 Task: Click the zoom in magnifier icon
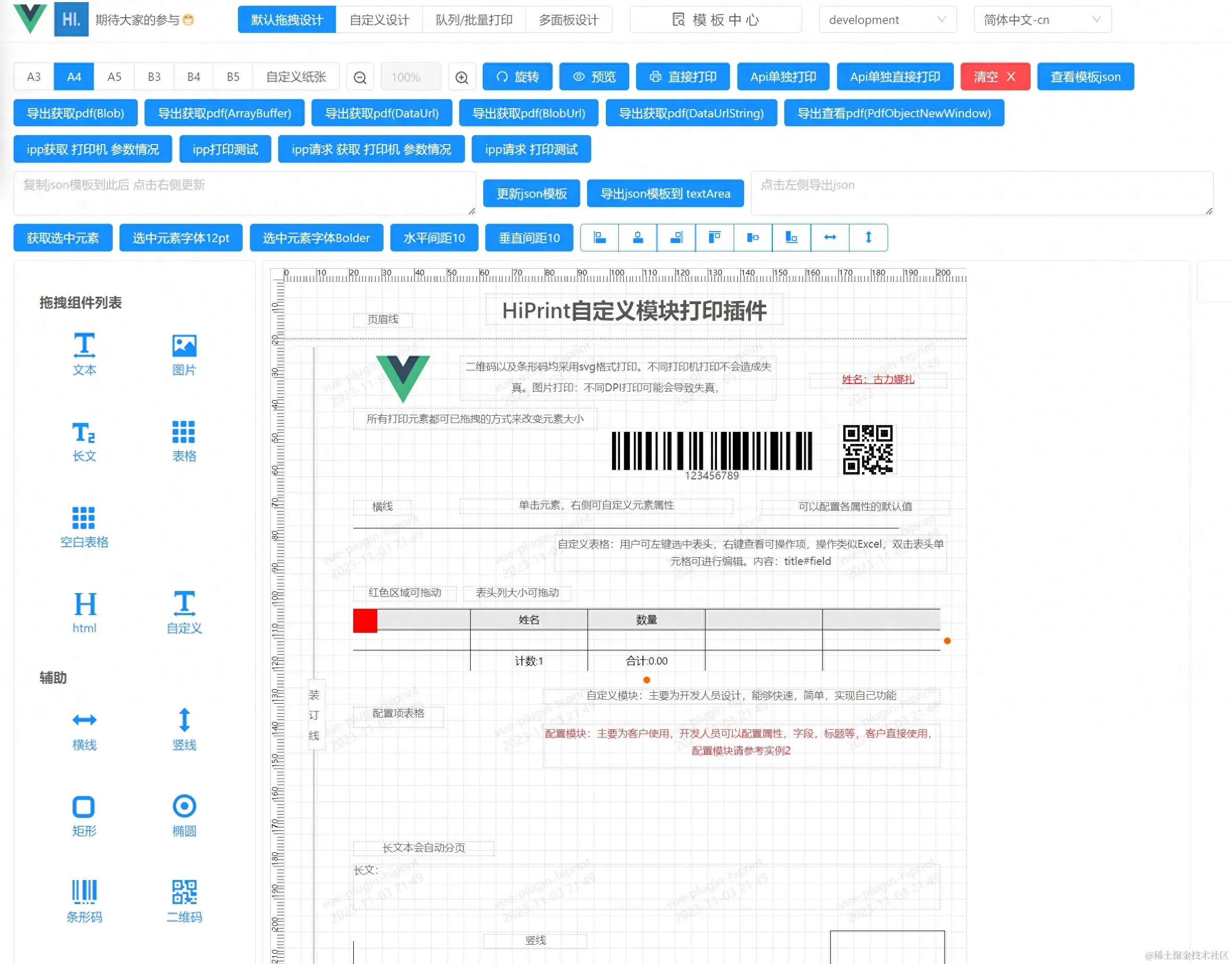pyautogui.click(x=462, y=77)
